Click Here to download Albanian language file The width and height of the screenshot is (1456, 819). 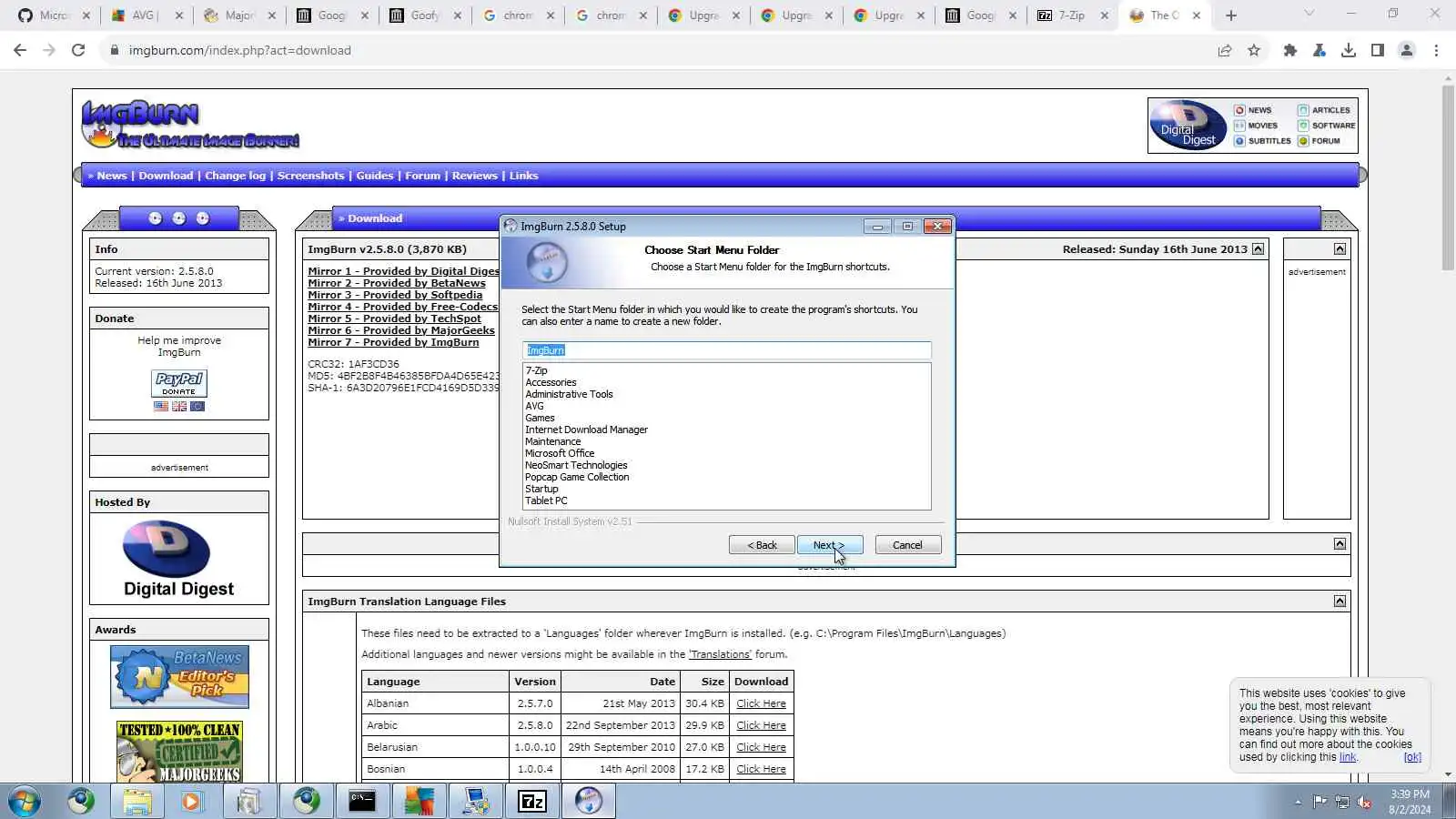(761, 703)
